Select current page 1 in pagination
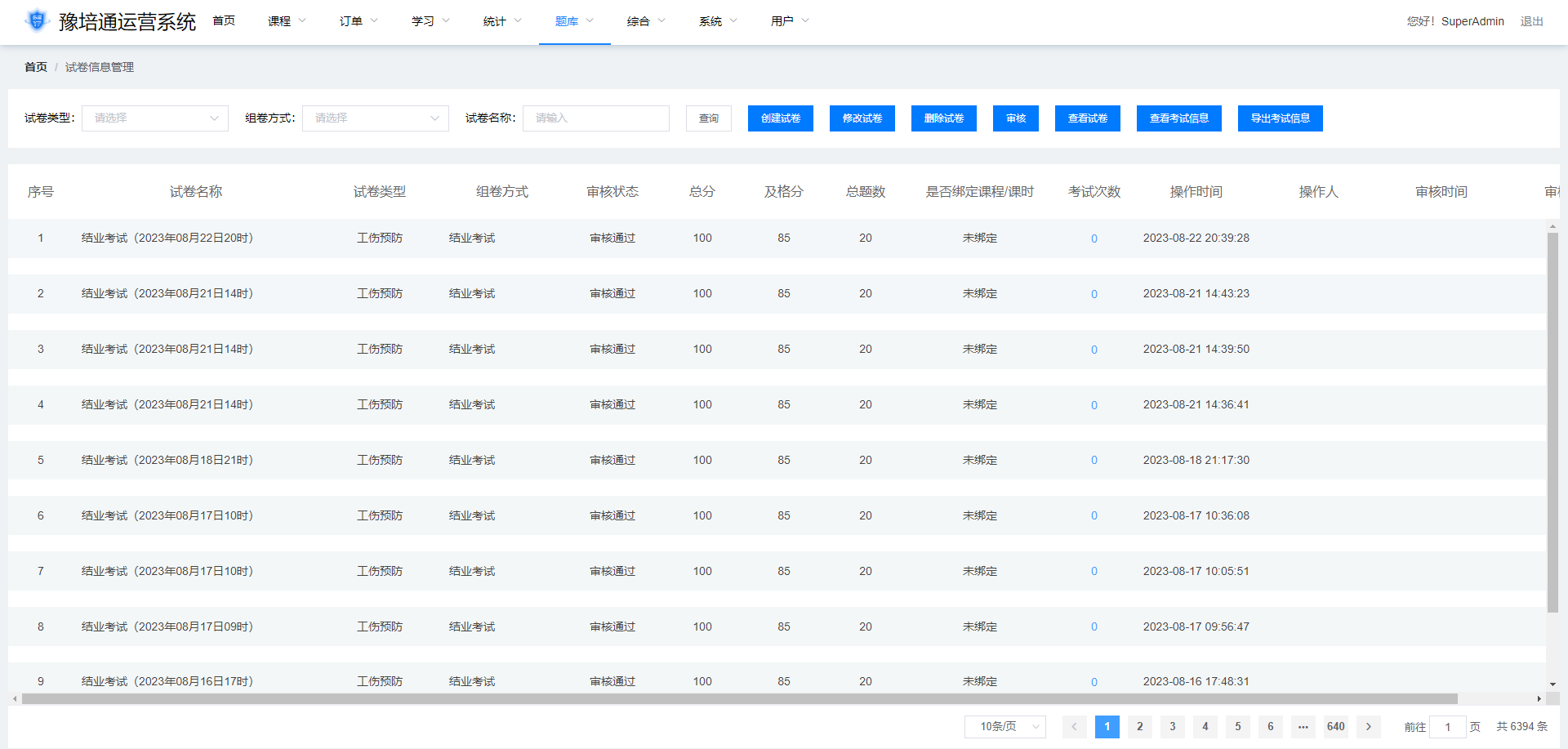This screenshot has width=1568, height=749. (1107, 726)
